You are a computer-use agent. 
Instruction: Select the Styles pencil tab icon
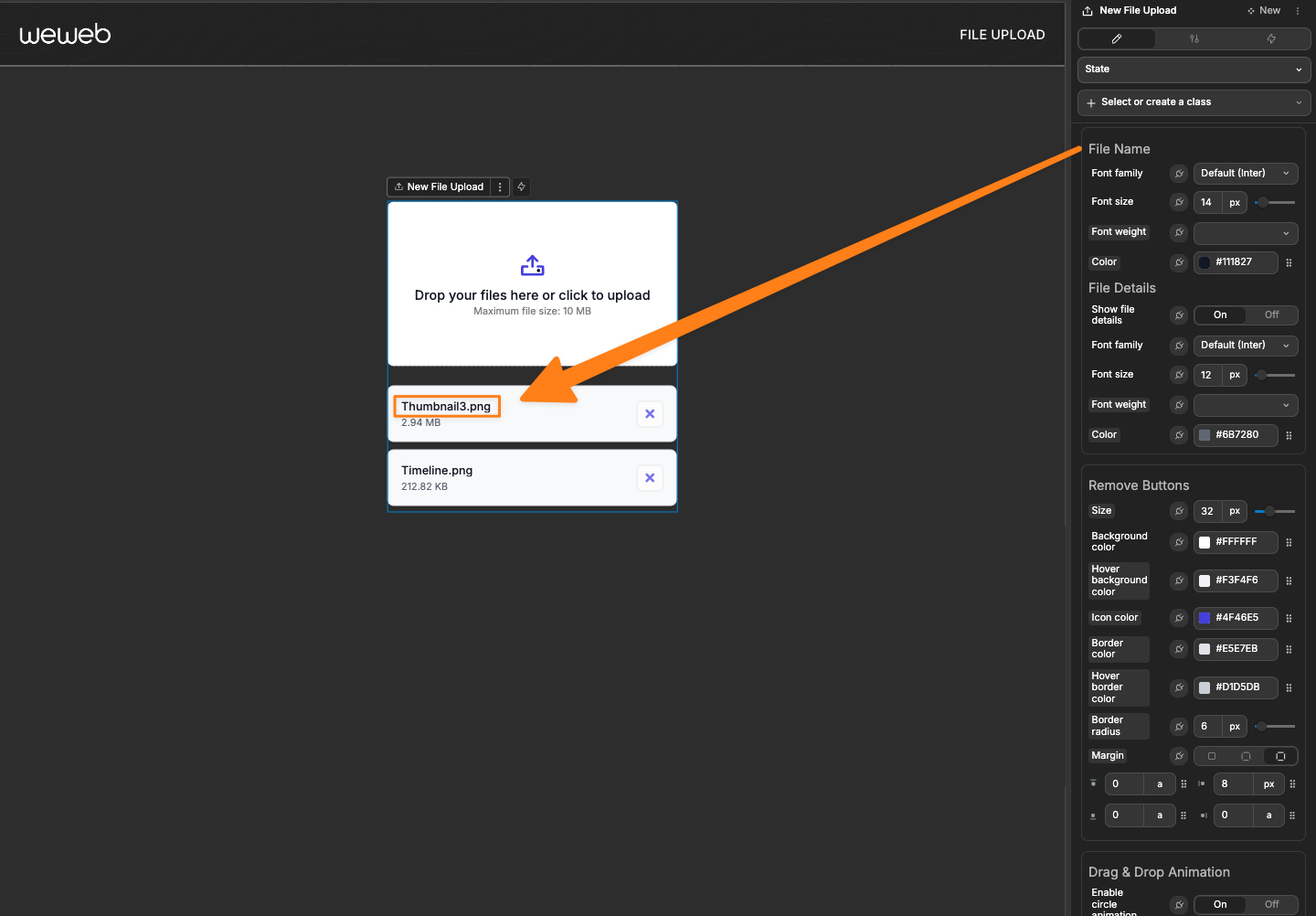pos(1117,38)
